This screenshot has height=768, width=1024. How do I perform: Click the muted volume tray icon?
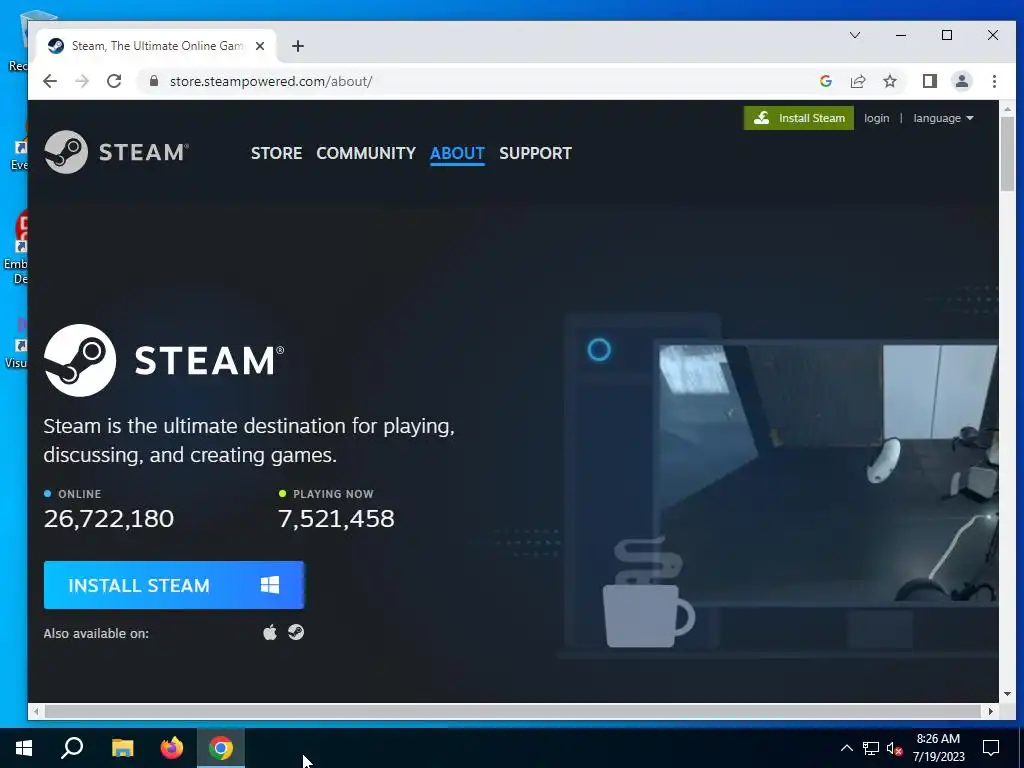pos(894,748)
